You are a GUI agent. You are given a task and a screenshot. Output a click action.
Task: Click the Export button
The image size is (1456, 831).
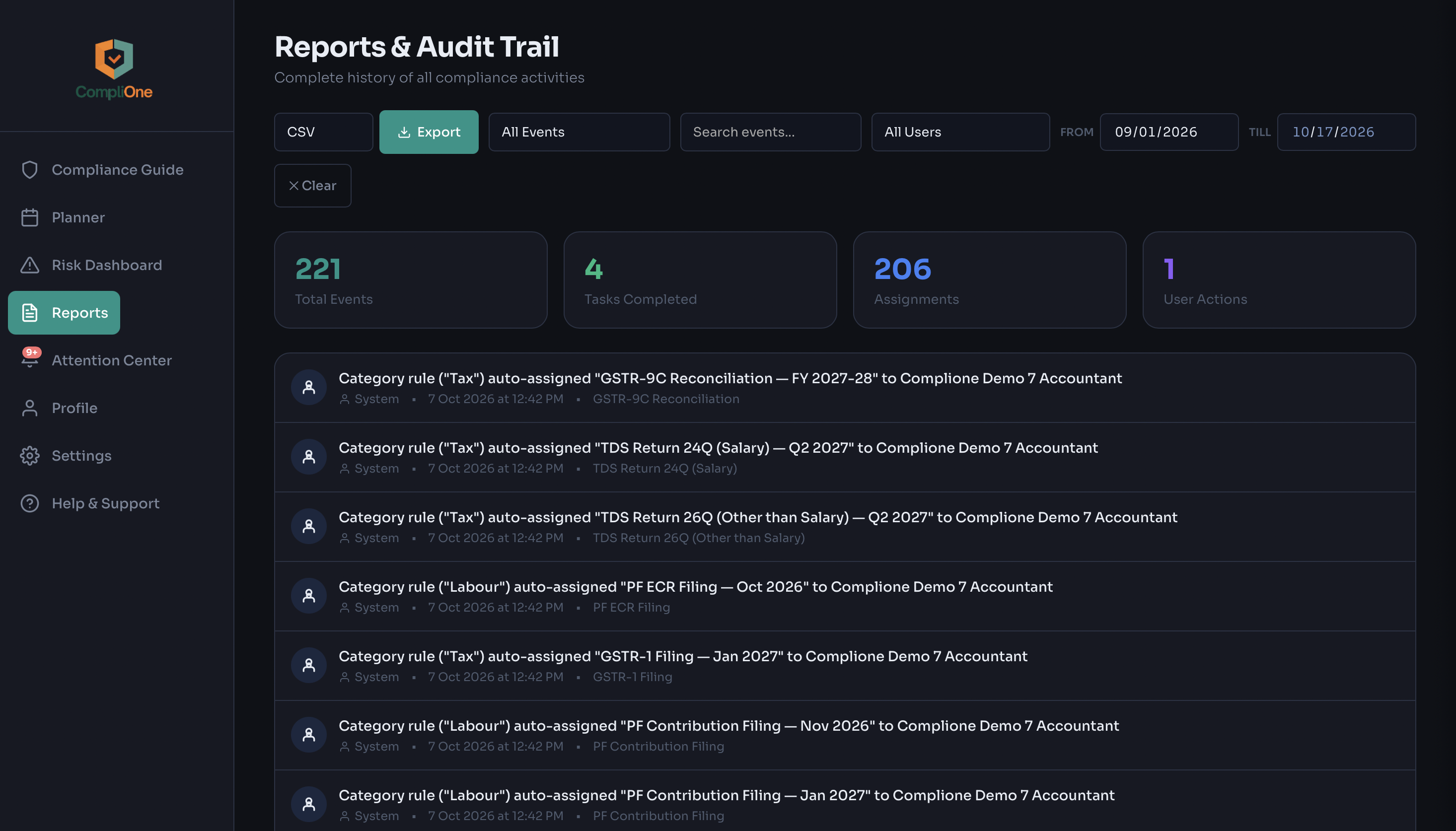pyautogui.click(x=429, y=132)
